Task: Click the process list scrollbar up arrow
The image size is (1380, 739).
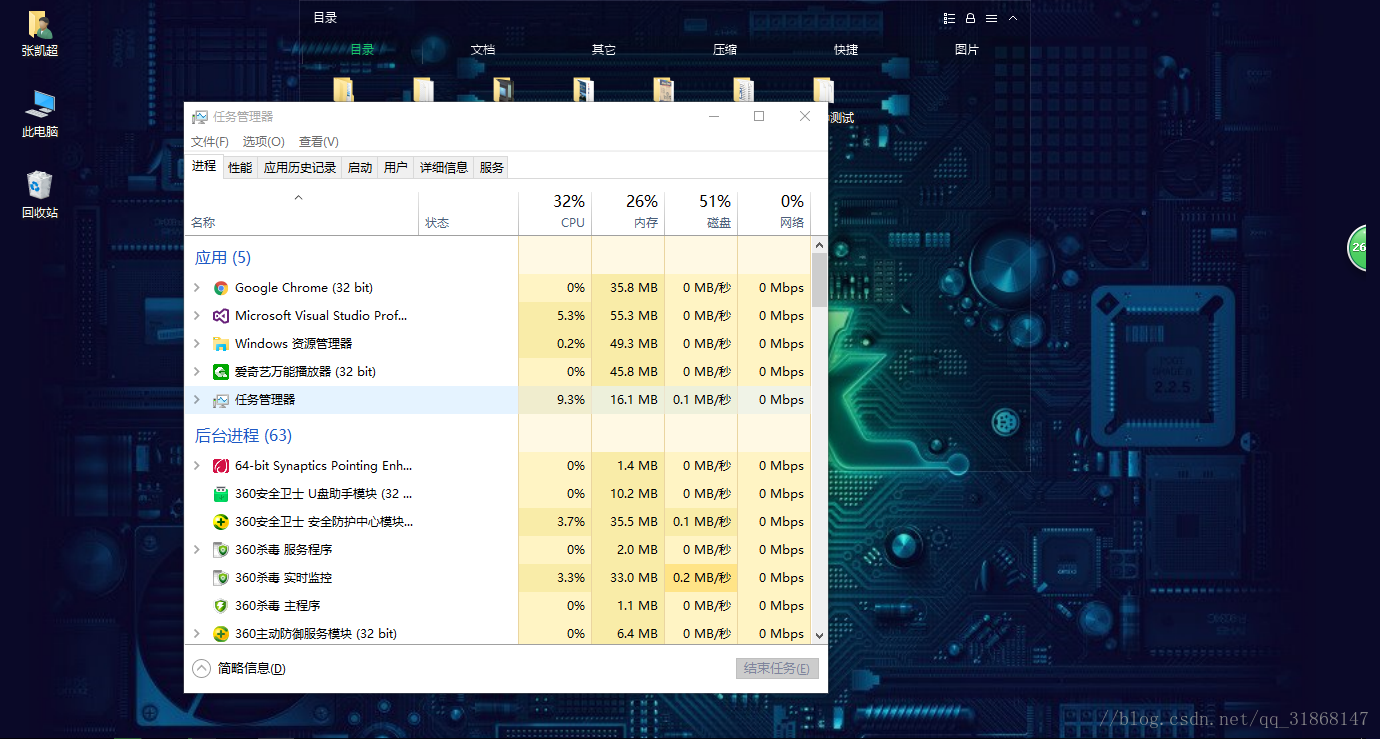Action: (820, 245)
